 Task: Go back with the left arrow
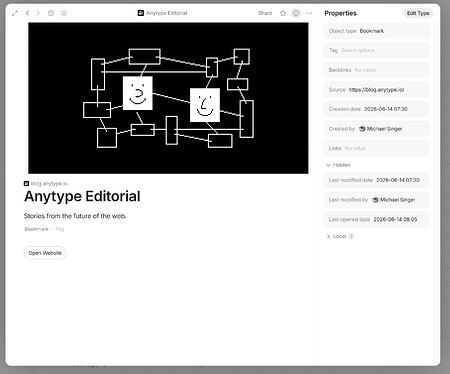point(28,13)
